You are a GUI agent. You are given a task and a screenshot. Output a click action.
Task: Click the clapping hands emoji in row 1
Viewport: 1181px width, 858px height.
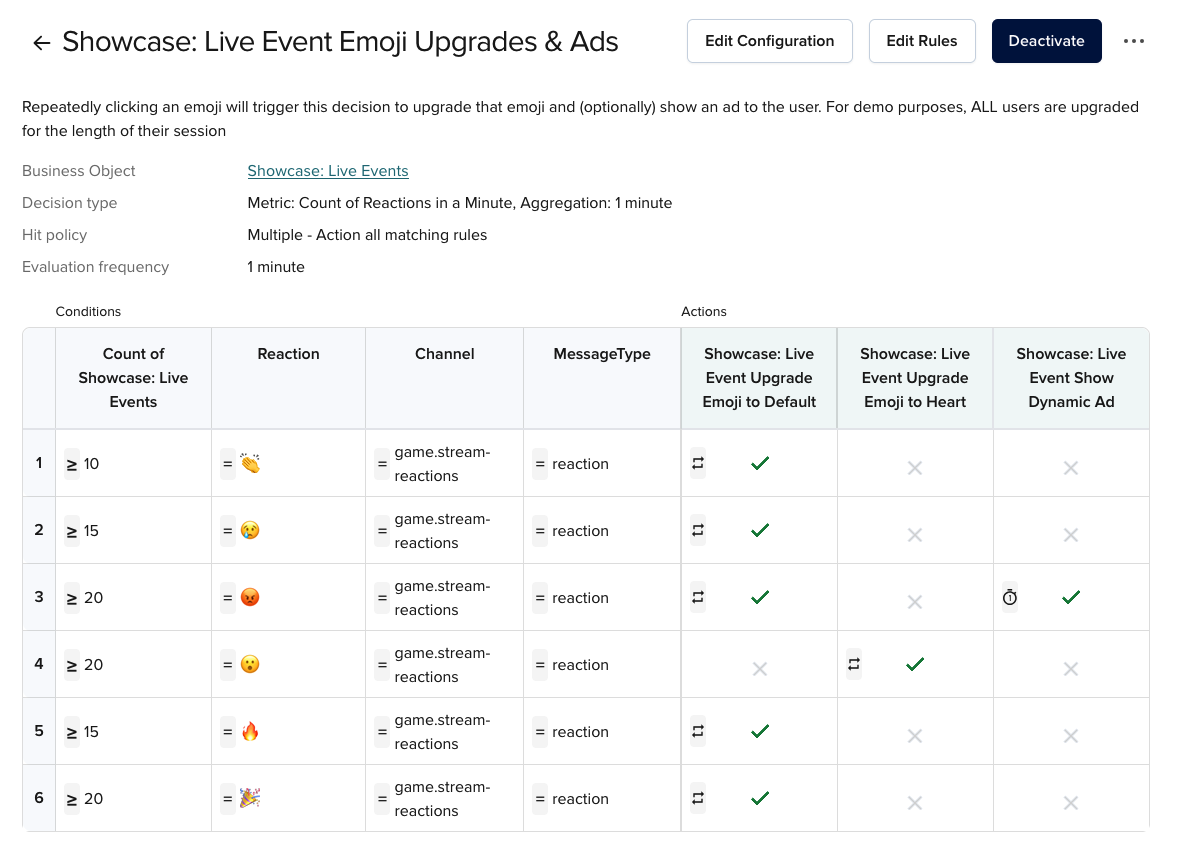coord(250,464)
